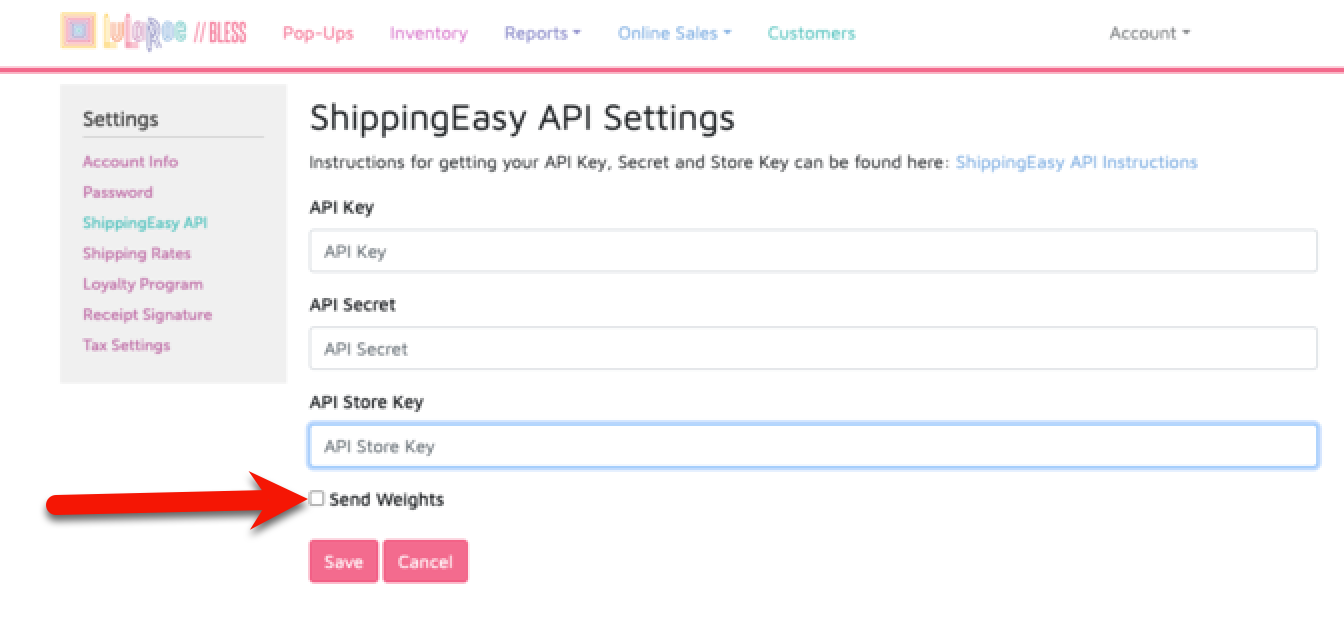Click into the API Store Key field
The height and width of the screenshot is (626, 1344).
coord(813,446)
